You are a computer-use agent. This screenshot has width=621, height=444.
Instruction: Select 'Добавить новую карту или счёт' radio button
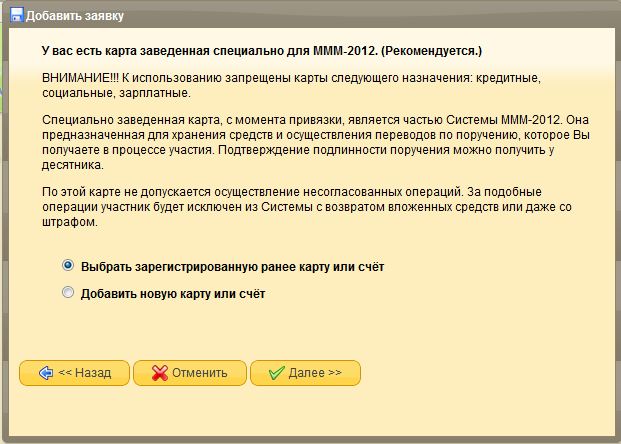click(x=68, y=292)
